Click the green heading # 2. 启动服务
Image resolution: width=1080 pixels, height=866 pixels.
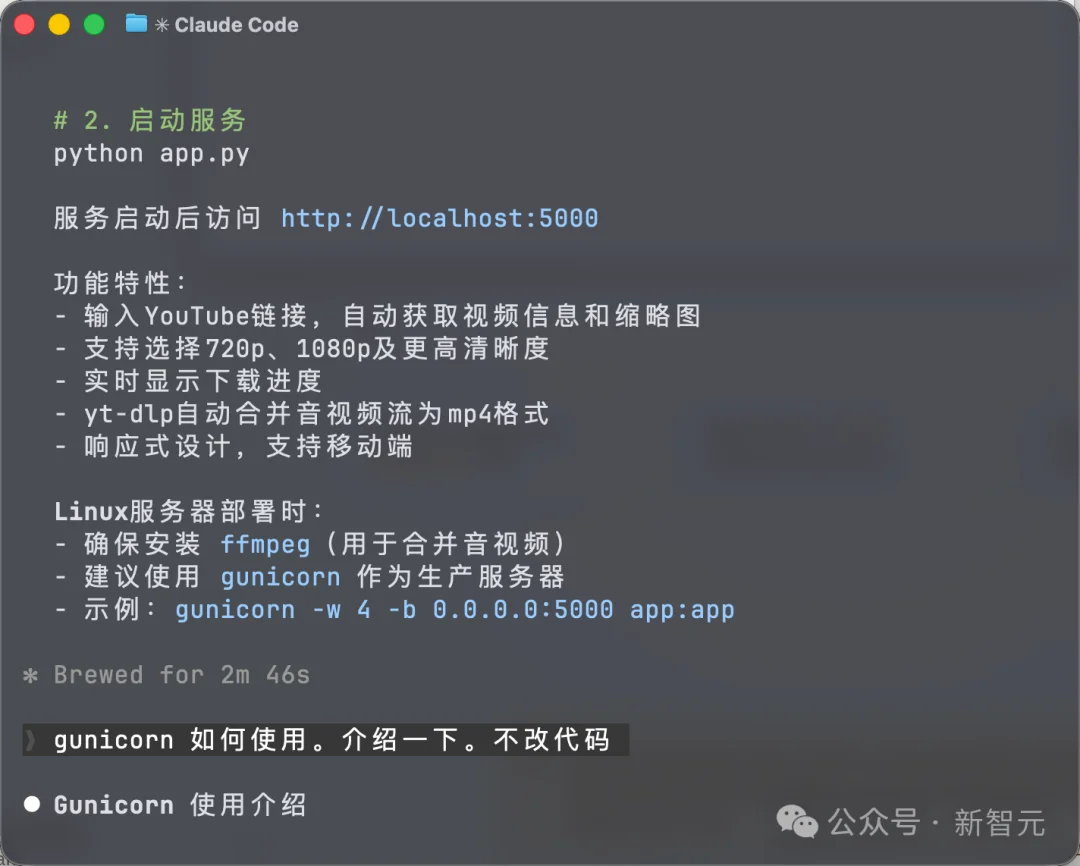149,120
